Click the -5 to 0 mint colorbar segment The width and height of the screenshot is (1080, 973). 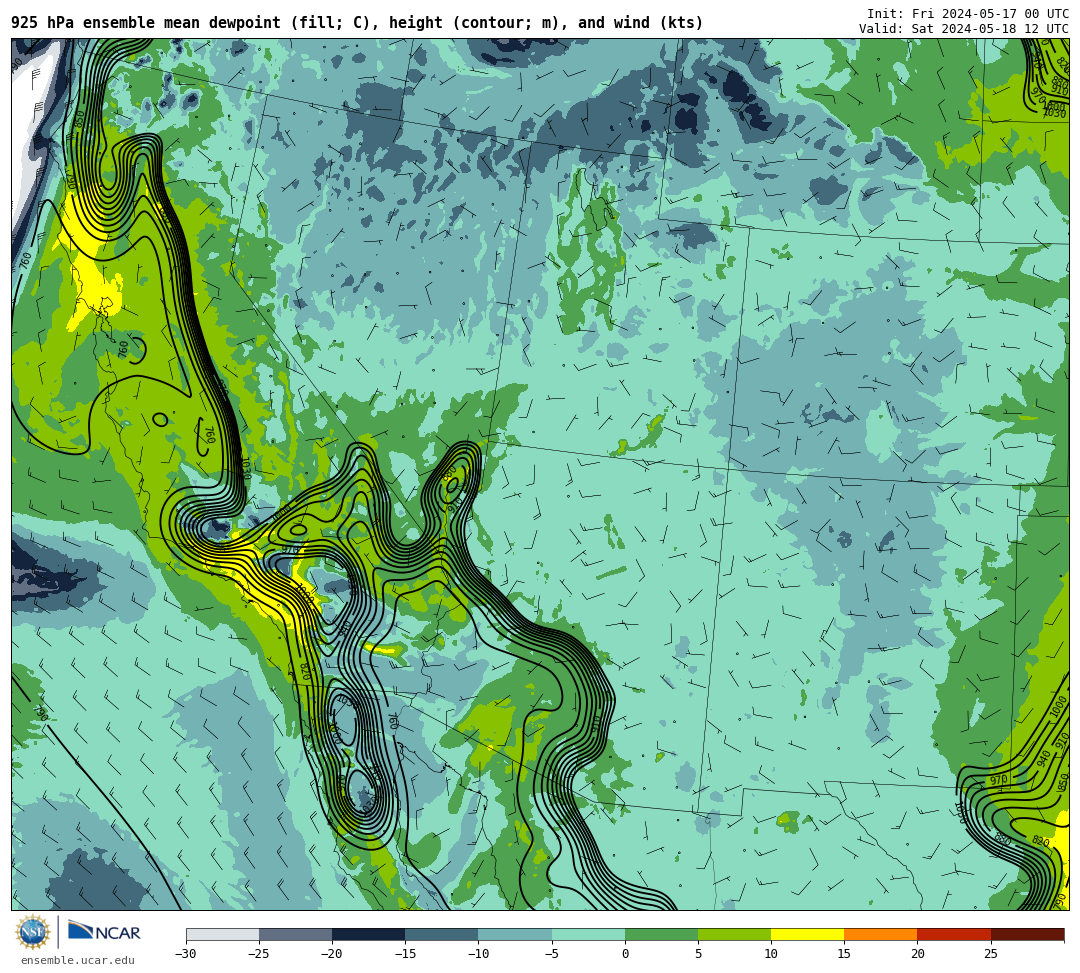coord(588,934)
